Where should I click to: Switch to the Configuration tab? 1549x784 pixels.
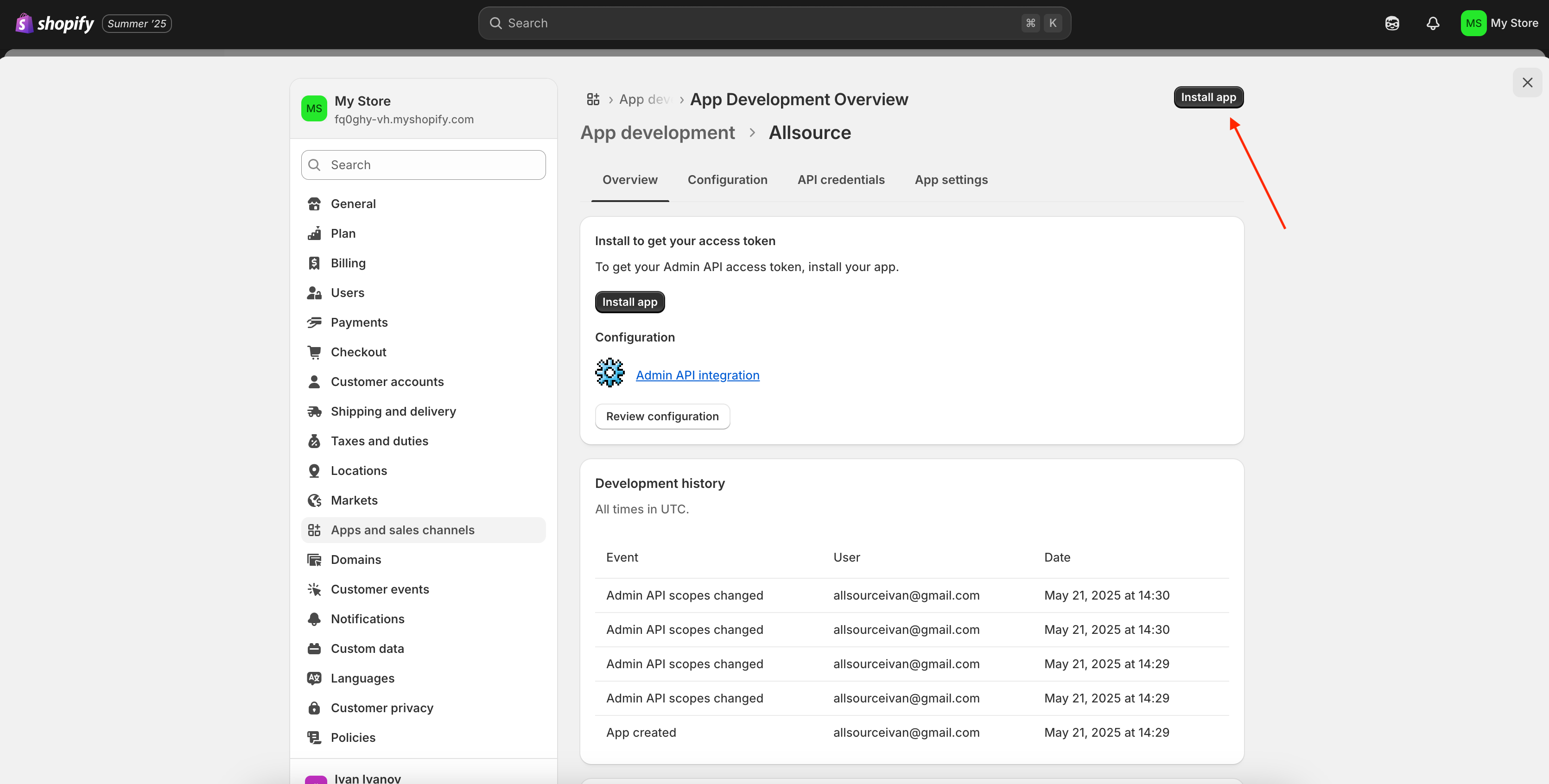[727, 180]
